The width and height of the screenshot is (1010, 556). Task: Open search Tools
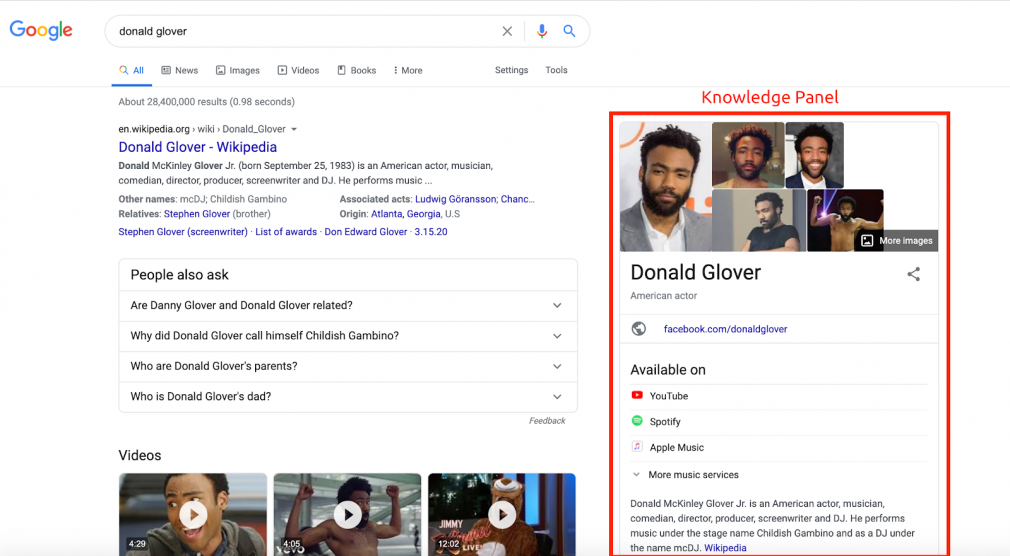point(557,70)
